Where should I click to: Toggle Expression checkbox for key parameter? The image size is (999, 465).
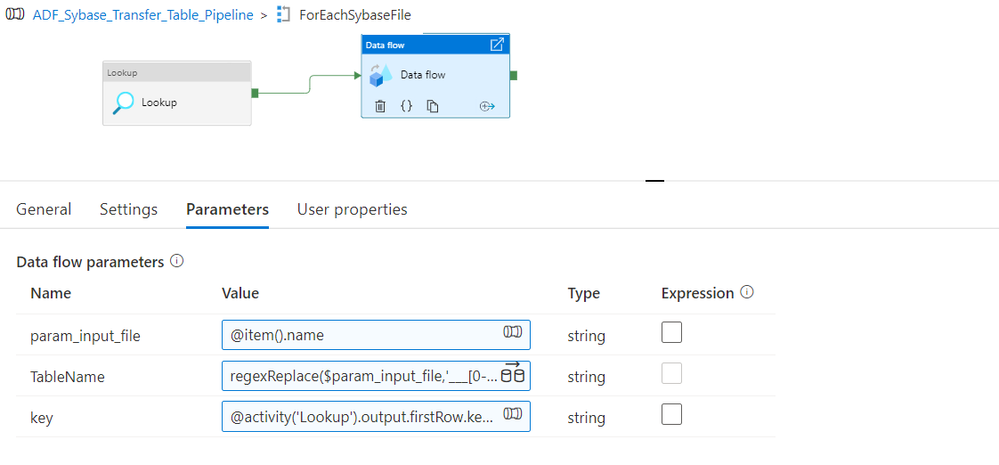coord(672,415)
